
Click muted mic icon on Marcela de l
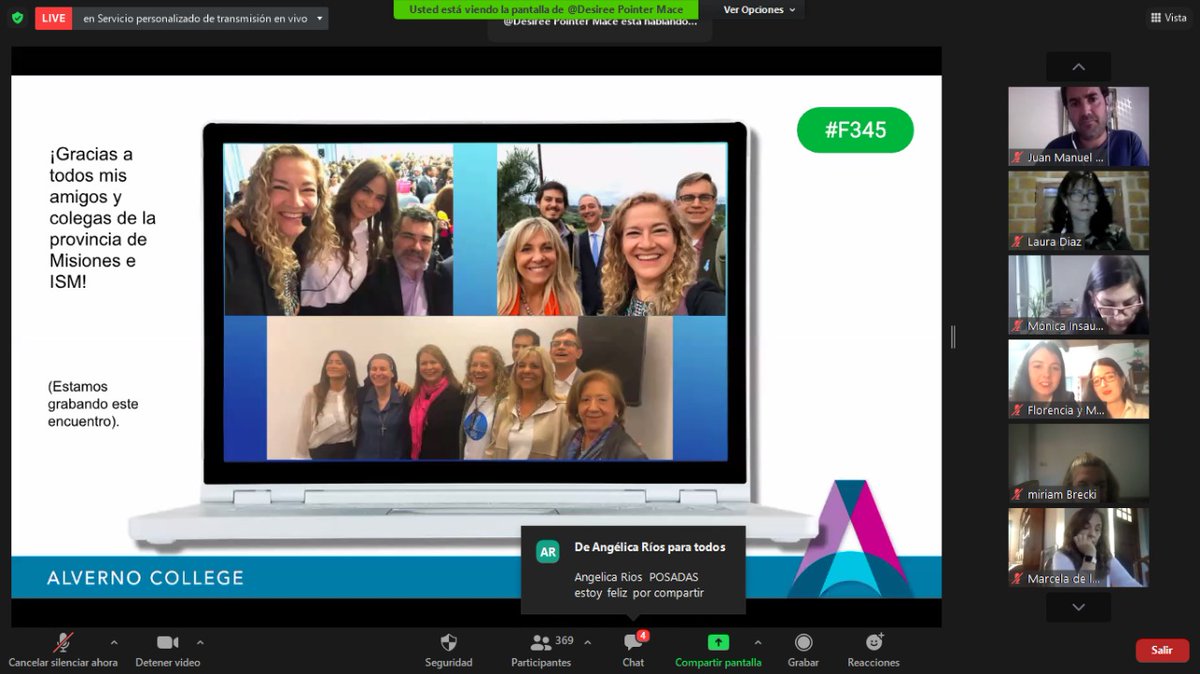pyautogui.click(x=1018, y=579)
